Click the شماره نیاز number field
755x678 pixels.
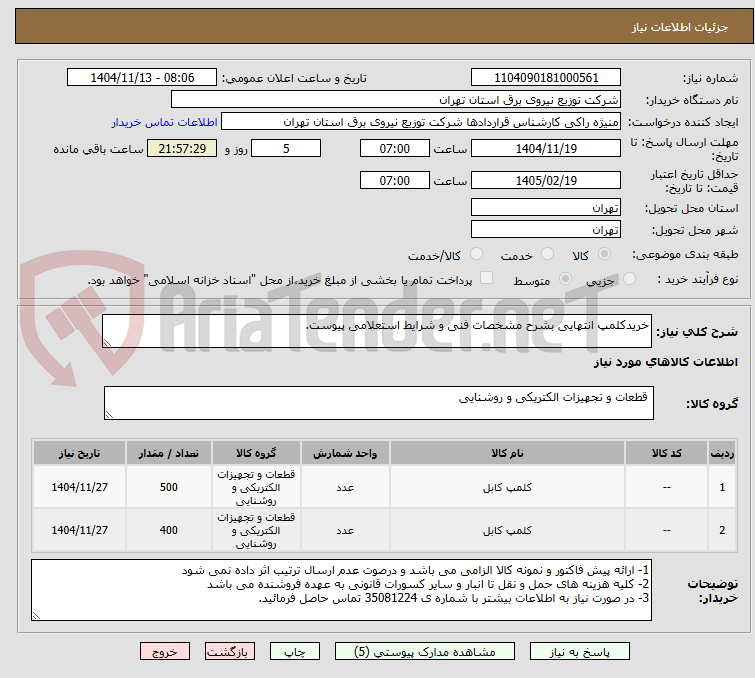click(546, 78)
